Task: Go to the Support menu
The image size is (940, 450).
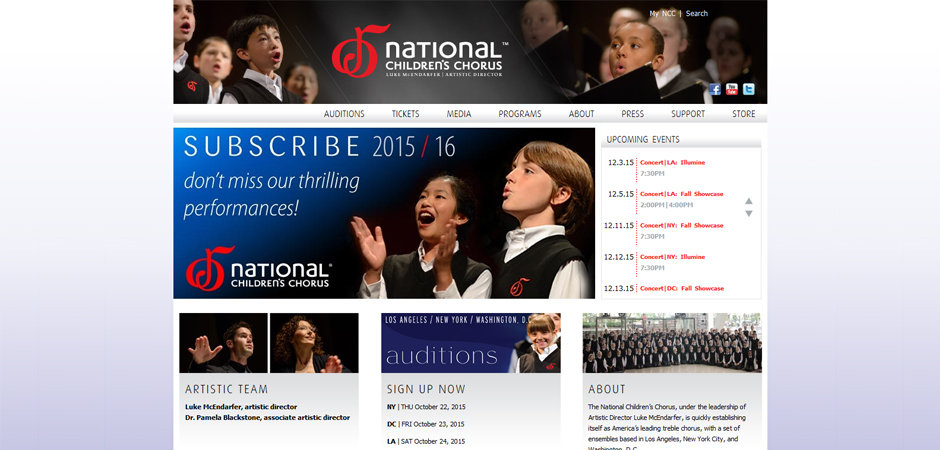Action: click(x=688, y=114)
